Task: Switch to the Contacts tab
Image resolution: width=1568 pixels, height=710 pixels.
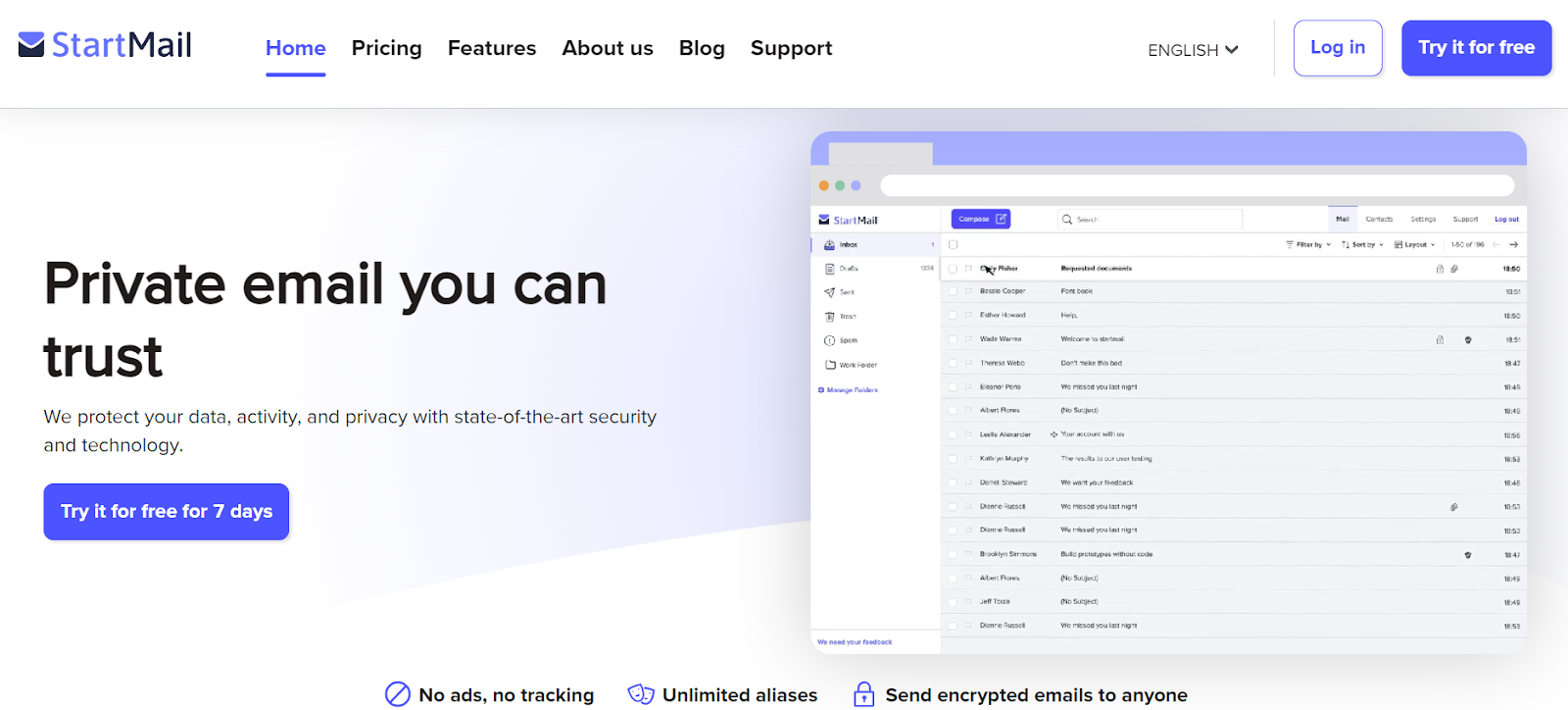Action: point(1379,220)
